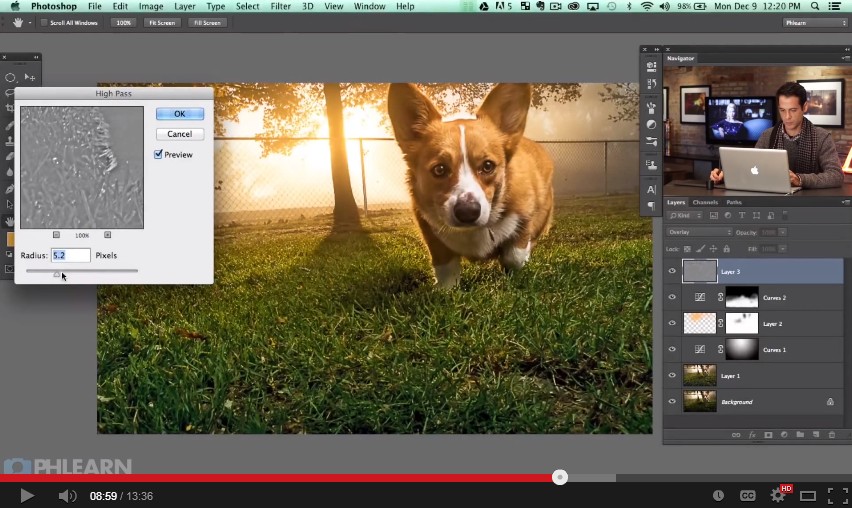Collapse the right panel dock arrows
Image resolution: width=852 pixels, height=508 pixels.
click(x=847, y=49)
